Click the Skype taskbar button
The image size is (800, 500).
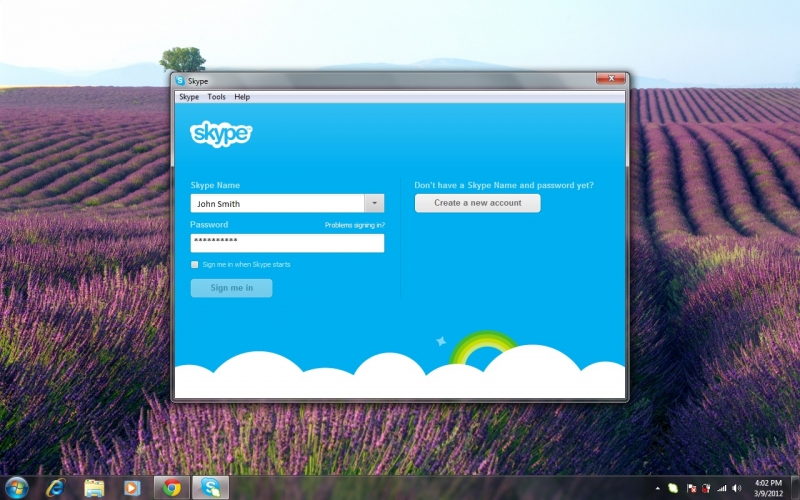tap(212, 487)
